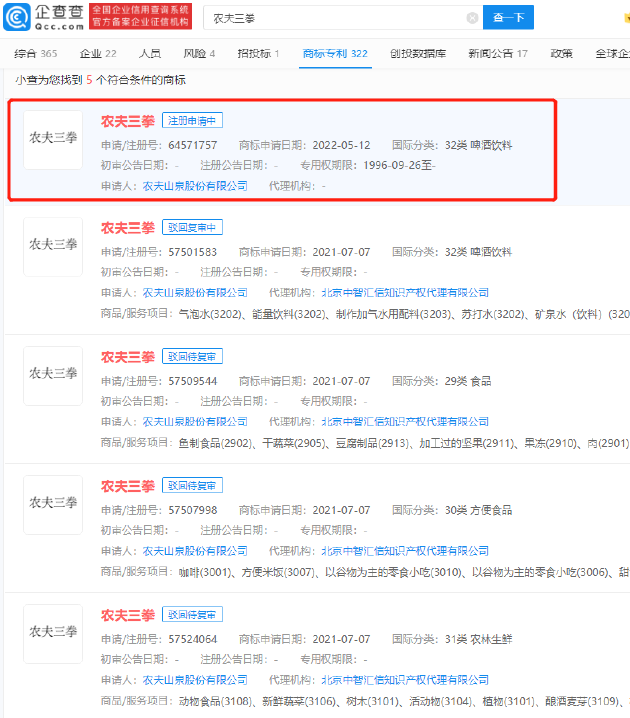630x718 pixels.
Task: Open applicant 农夫山泉股份有限公司 in entry 57507998
Action: pos(195,551)
